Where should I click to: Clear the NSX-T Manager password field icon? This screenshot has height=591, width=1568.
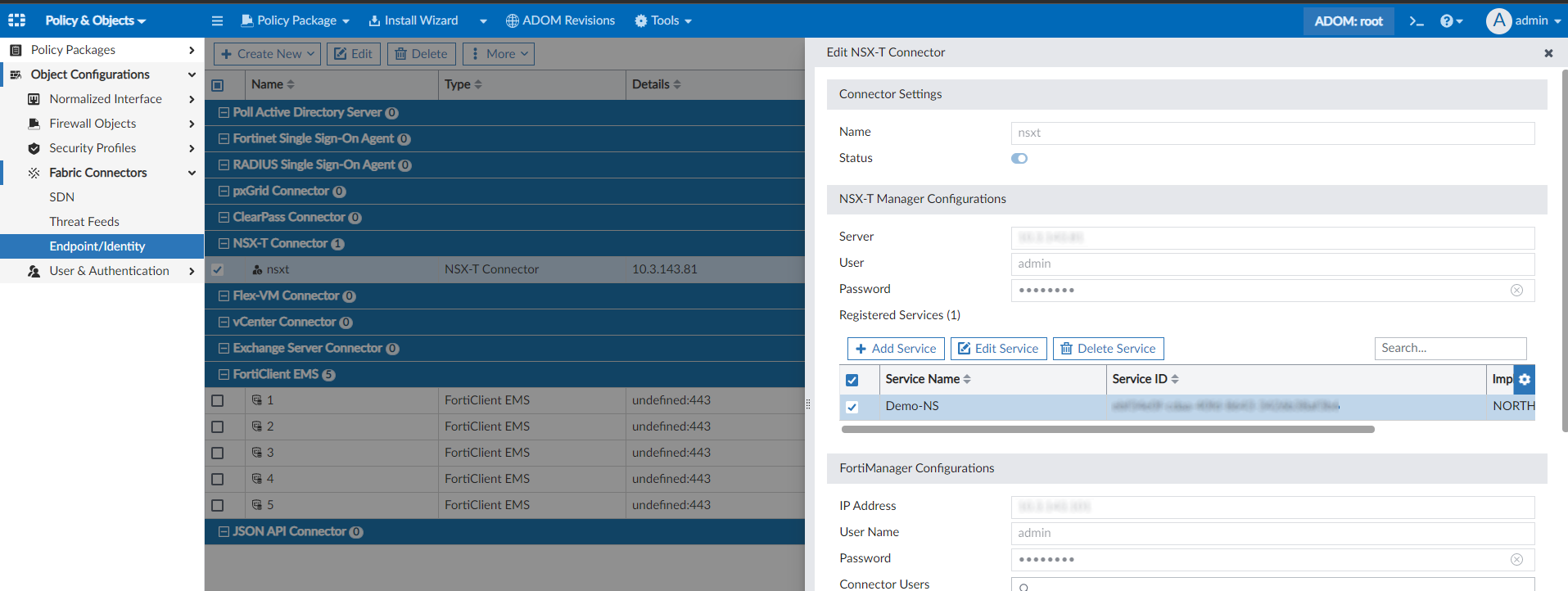[1516, 291]
